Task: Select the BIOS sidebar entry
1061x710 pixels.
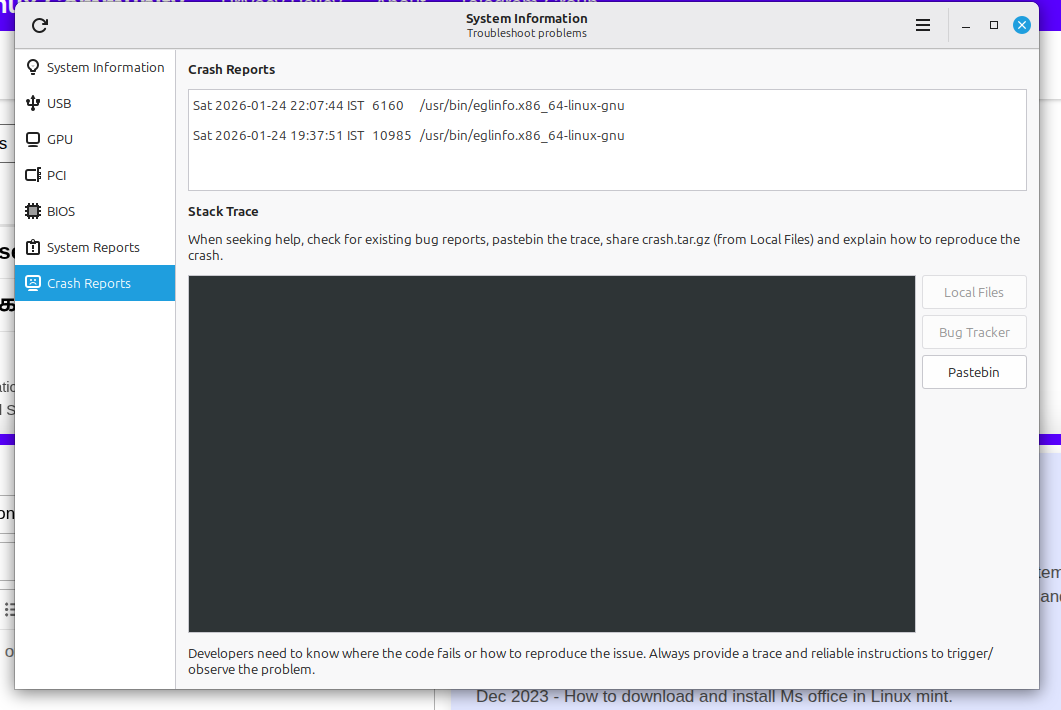Action: 61,211
